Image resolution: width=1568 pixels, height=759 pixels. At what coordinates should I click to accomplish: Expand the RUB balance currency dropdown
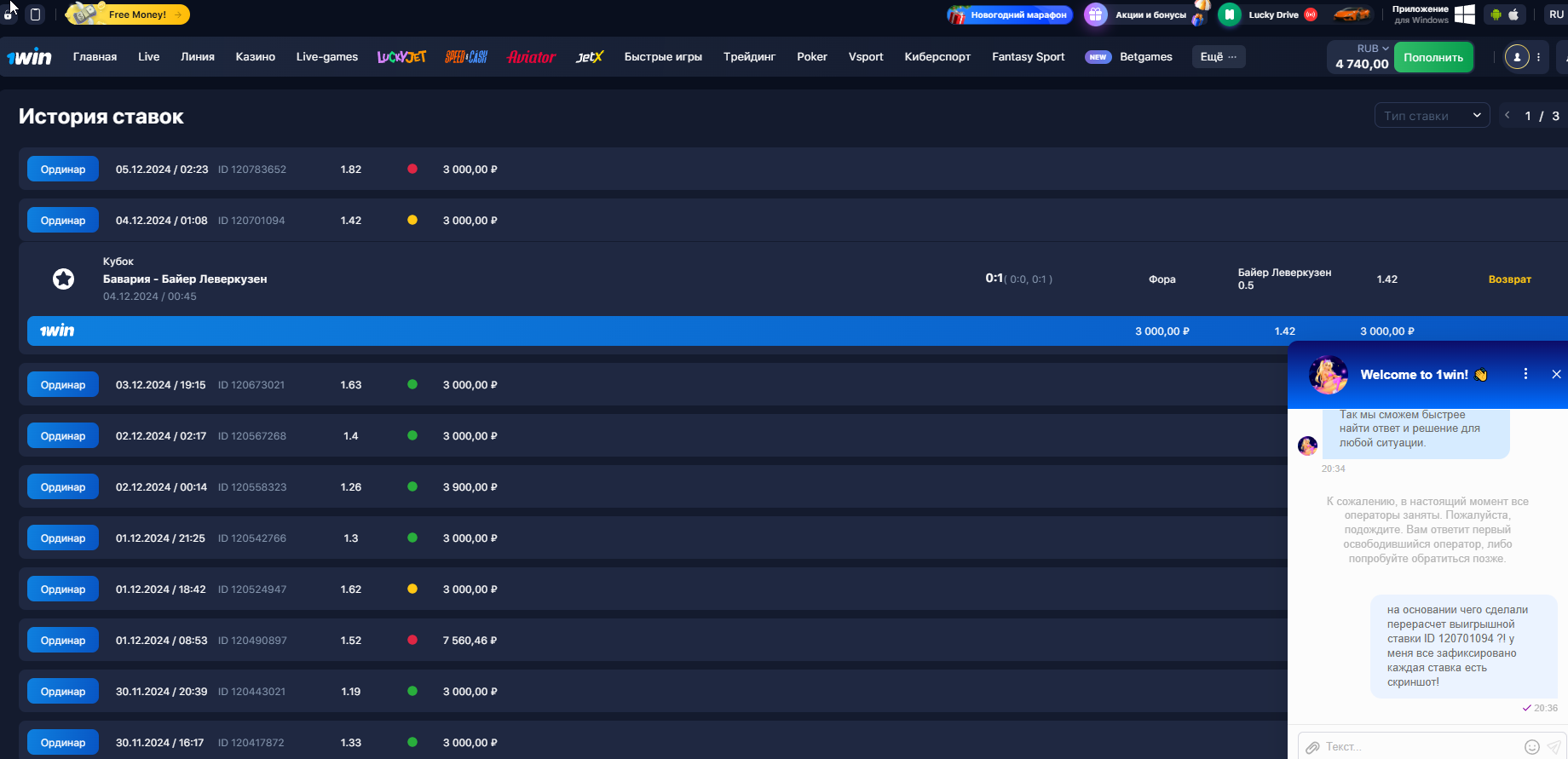coord(1373,49)
